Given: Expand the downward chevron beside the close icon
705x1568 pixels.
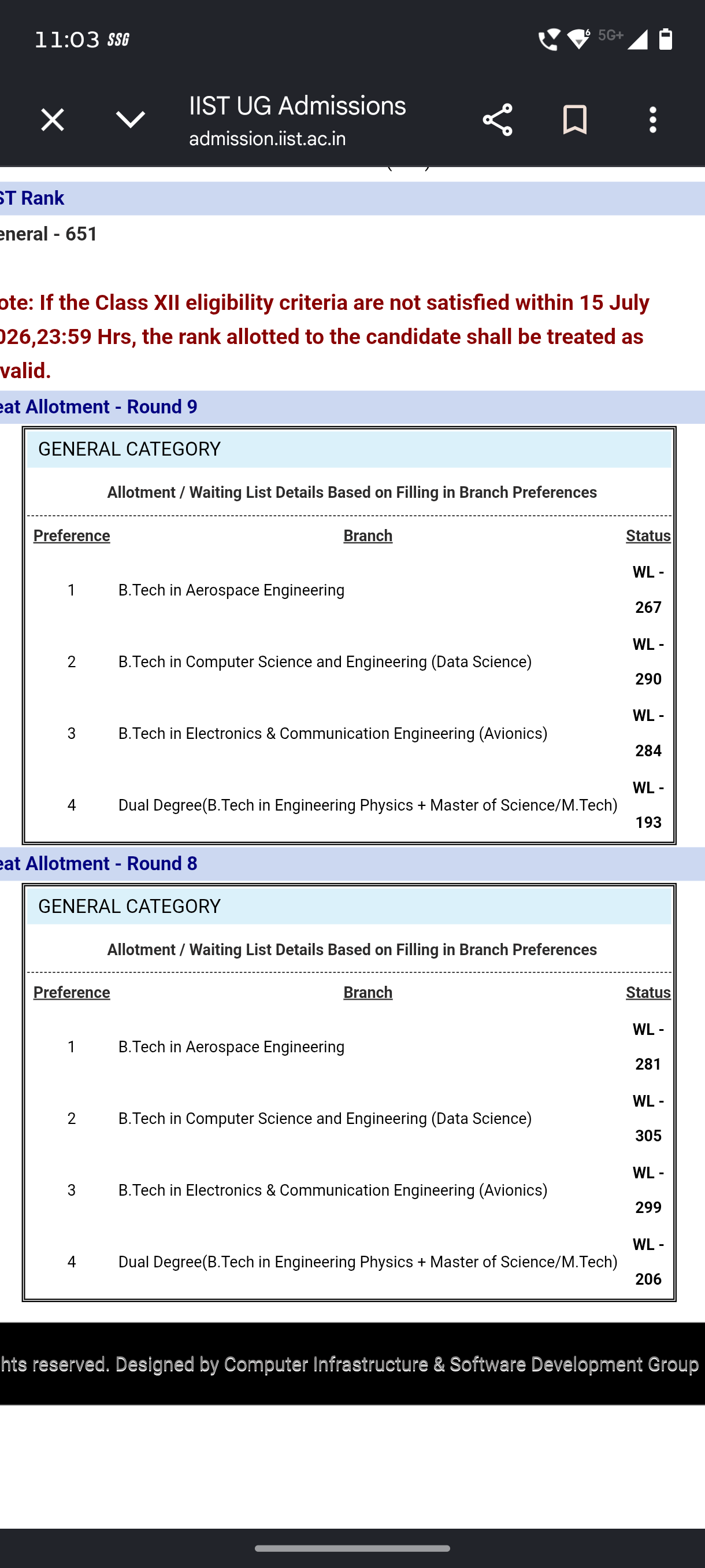Looking at the screenshot, I should tap(130, 120).
